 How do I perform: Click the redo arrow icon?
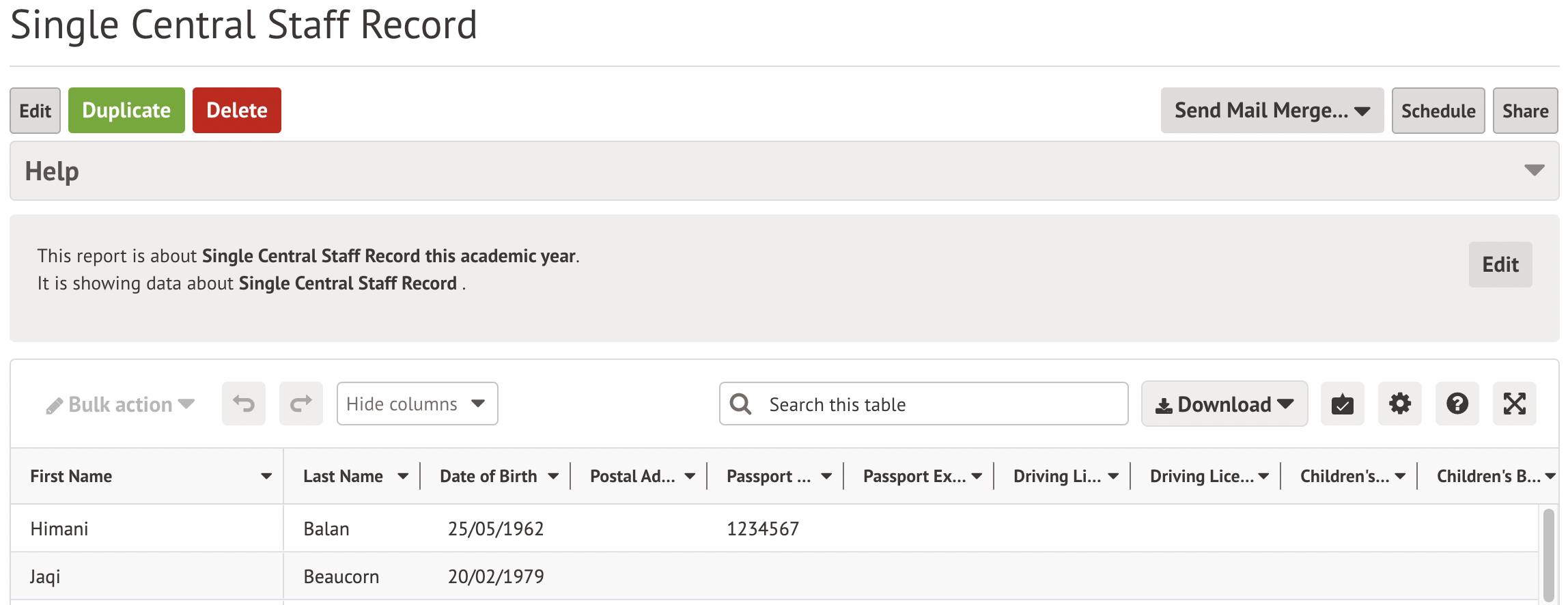coord(300,404)
